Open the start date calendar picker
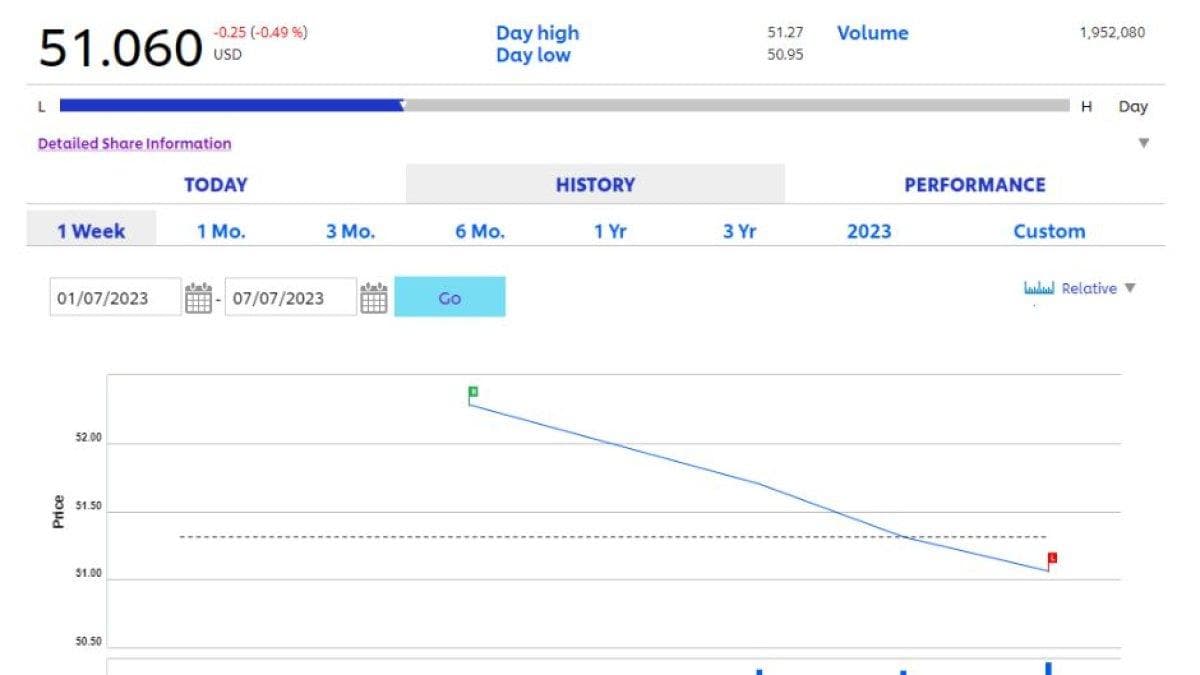1200x675 pixels. pos(198,298)
